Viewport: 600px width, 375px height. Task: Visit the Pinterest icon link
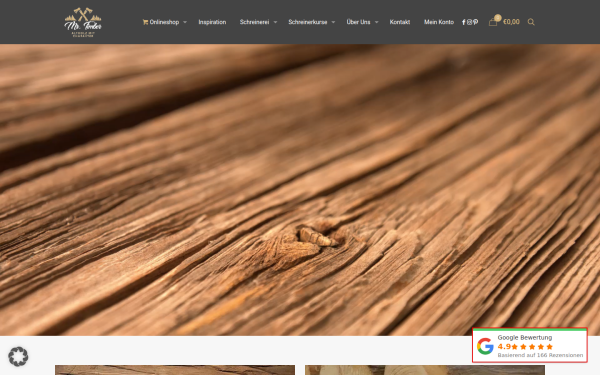[476, 22]
